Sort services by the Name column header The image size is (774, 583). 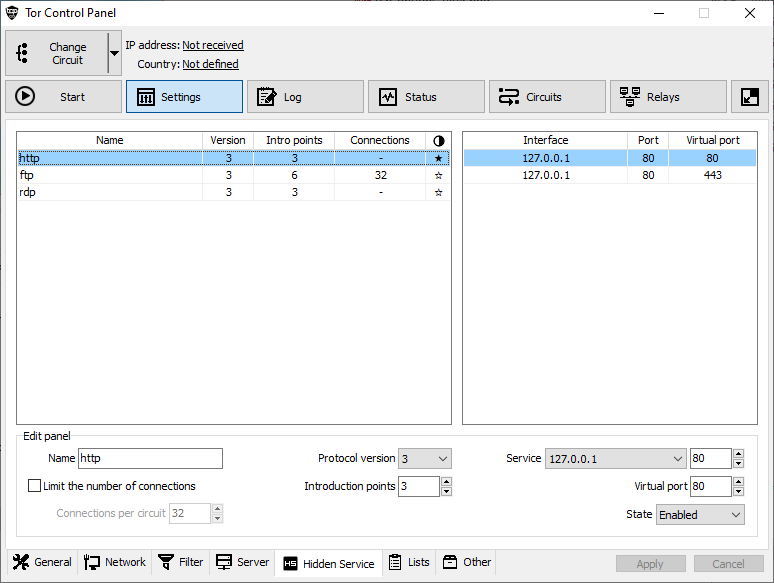110,140
